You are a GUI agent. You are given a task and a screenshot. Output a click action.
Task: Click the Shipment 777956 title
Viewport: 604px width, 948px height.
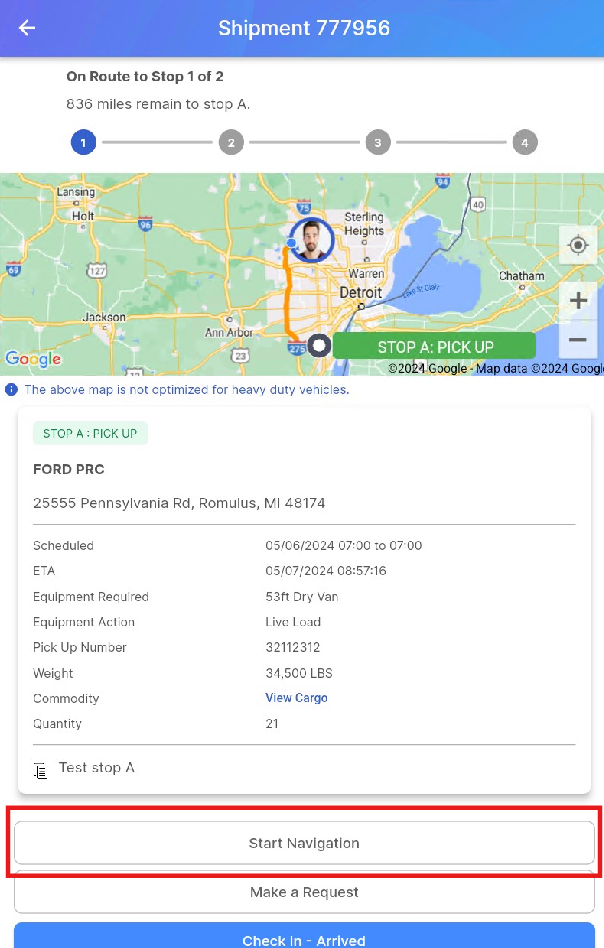(304, 28)
